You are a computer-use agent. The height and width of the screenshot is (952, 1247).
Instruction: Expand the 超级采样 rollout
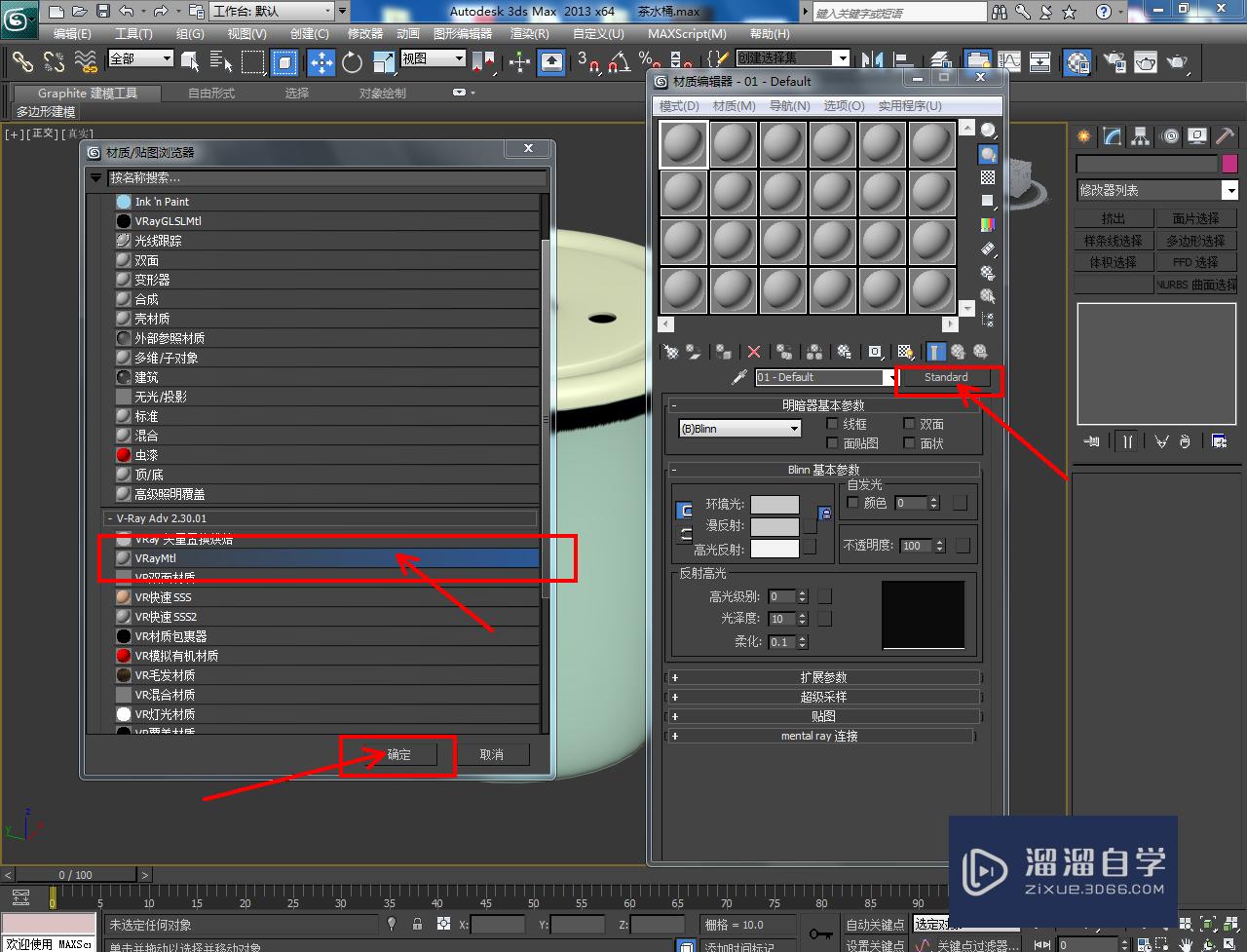point(823,697)
